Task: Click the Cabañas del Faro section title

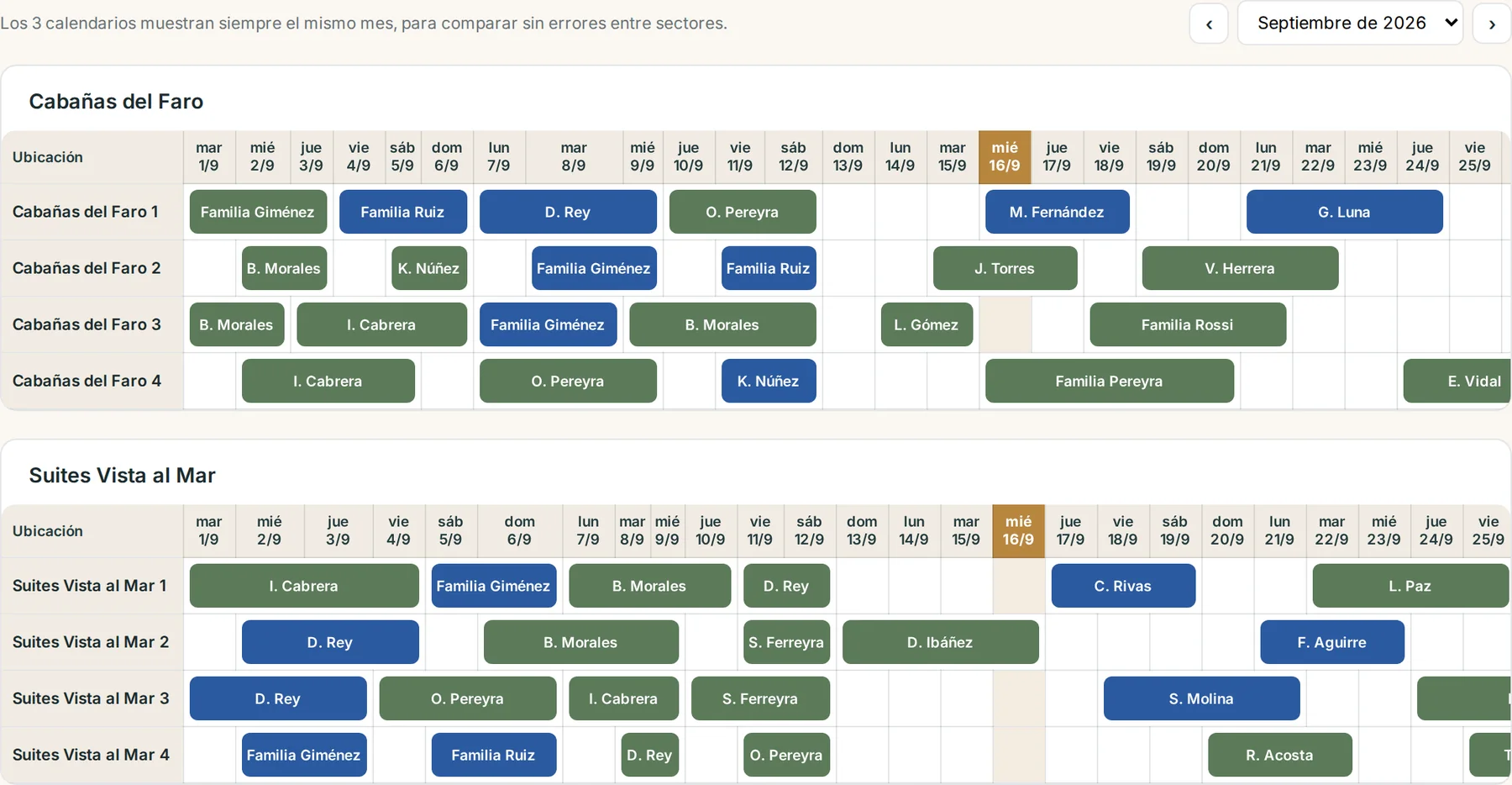Action: pos(116,102)
